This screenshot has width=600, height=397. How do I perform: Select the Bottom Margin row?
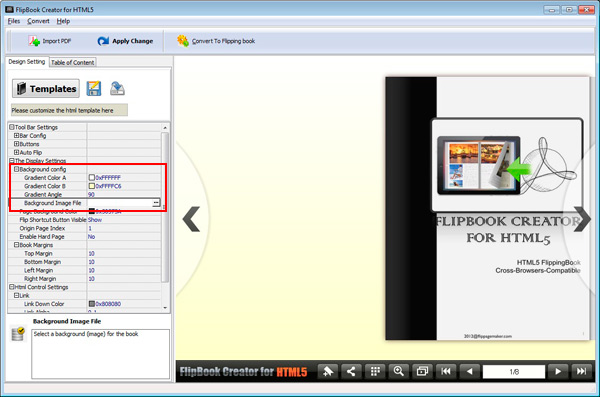point(84,262)
